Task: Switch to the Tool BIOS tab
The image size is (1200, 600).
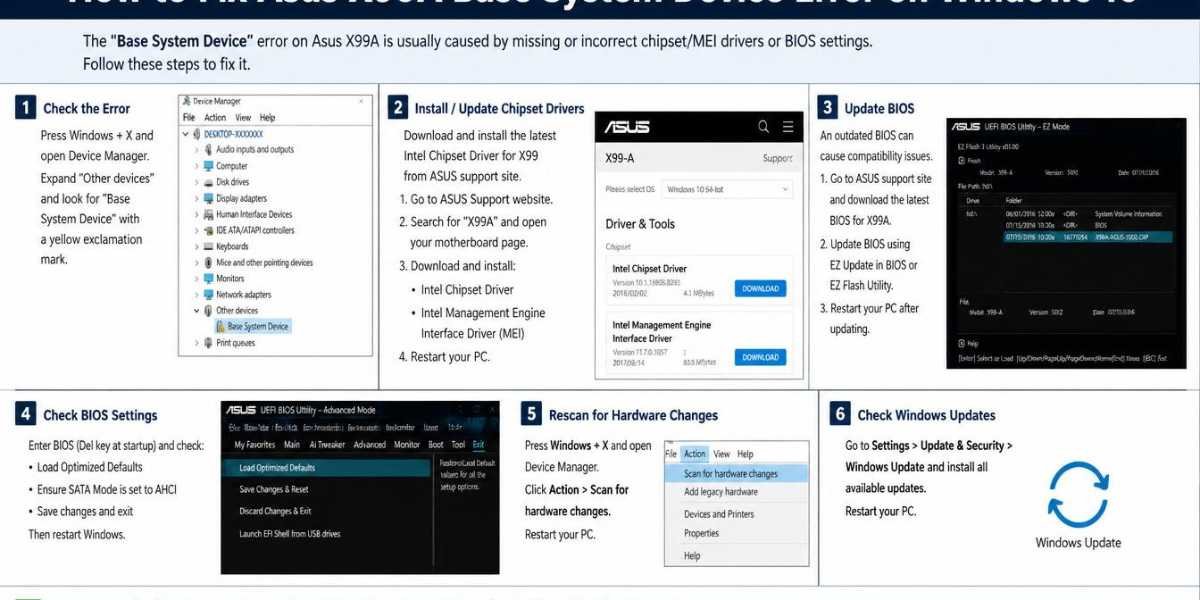Action: tap(458, 445)
